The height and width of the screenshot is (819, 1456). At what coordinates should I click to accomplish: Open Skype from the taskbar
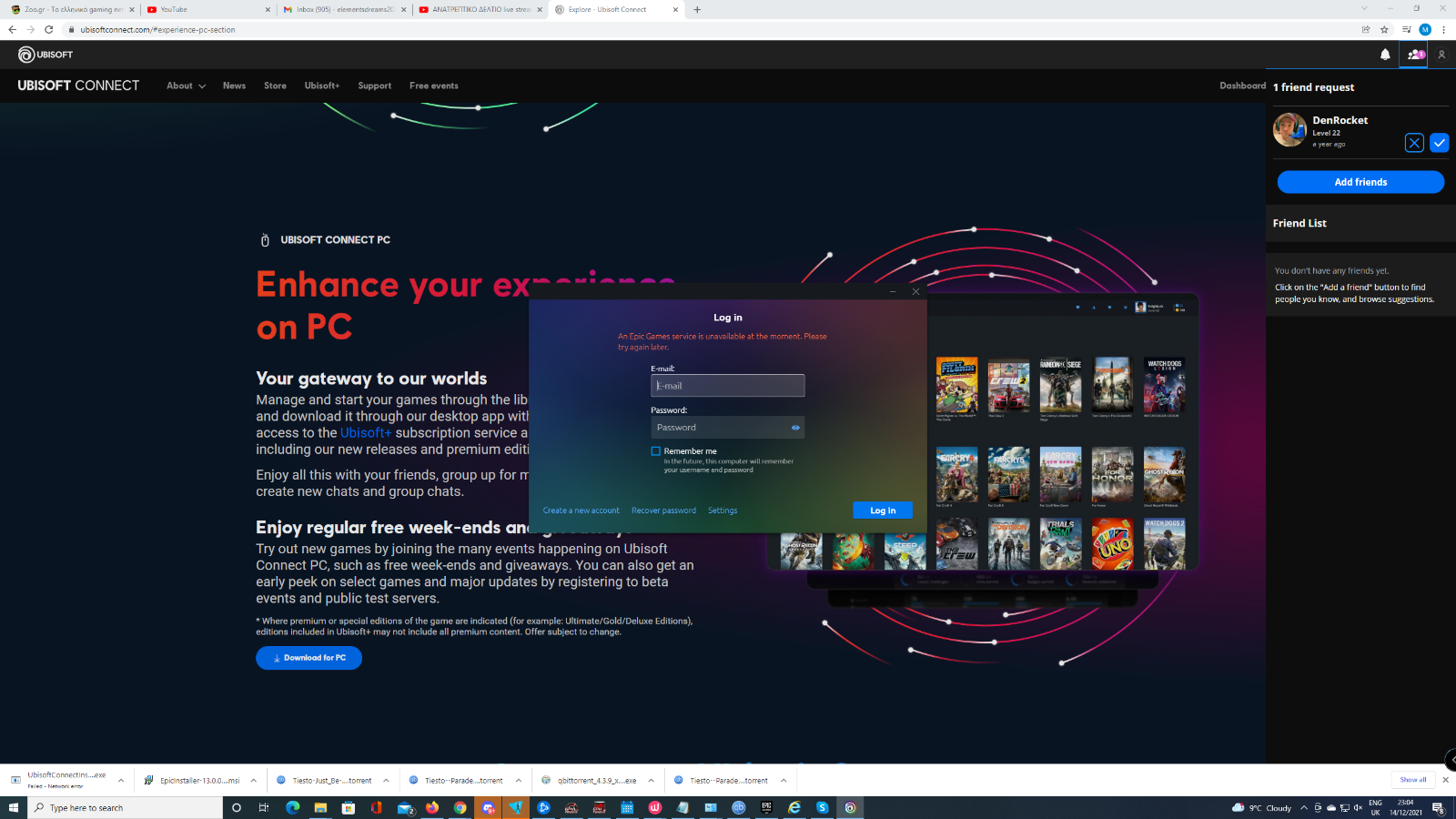click(822, 807)
